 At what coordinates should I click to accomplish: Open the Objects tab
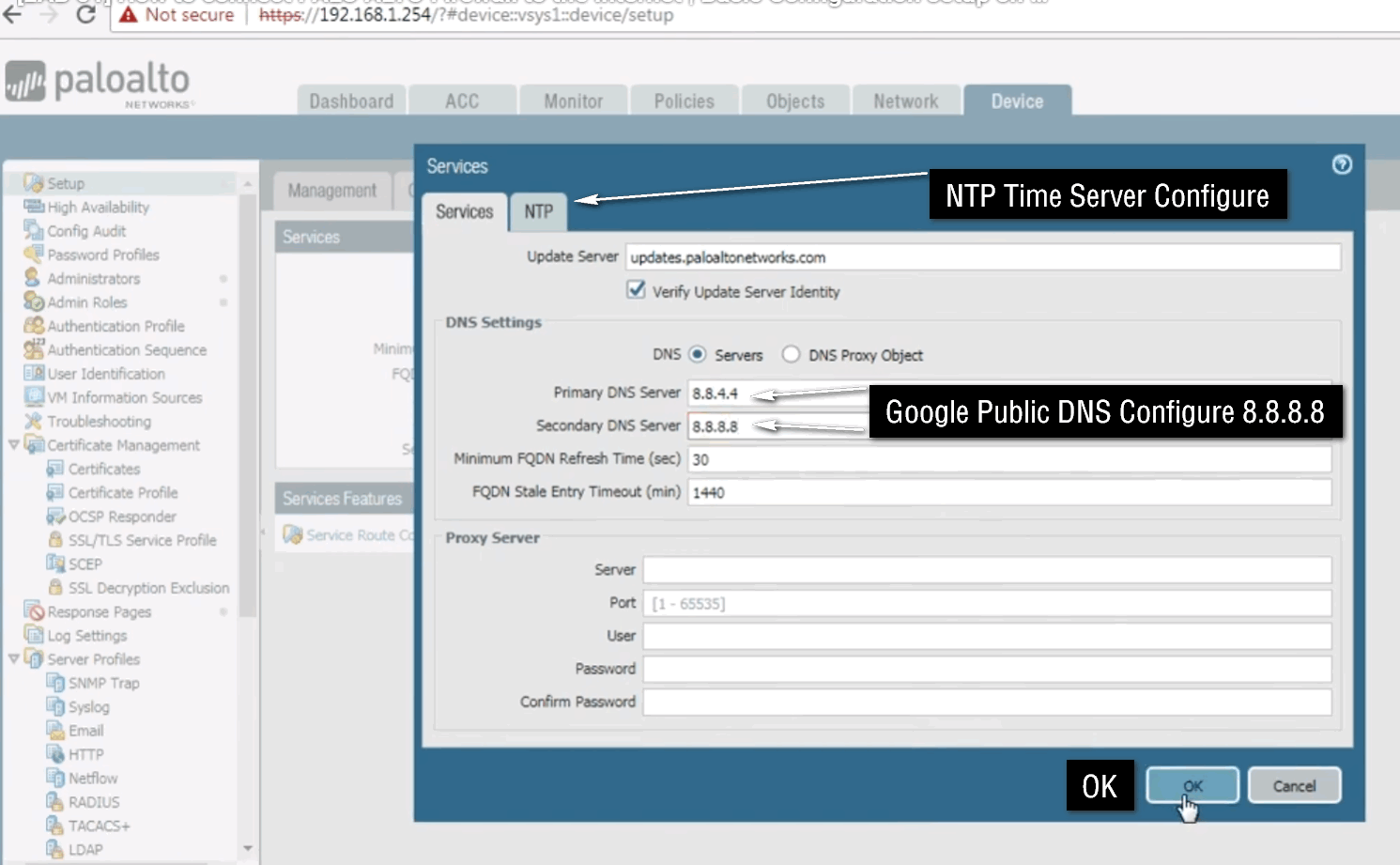[795, 100]
